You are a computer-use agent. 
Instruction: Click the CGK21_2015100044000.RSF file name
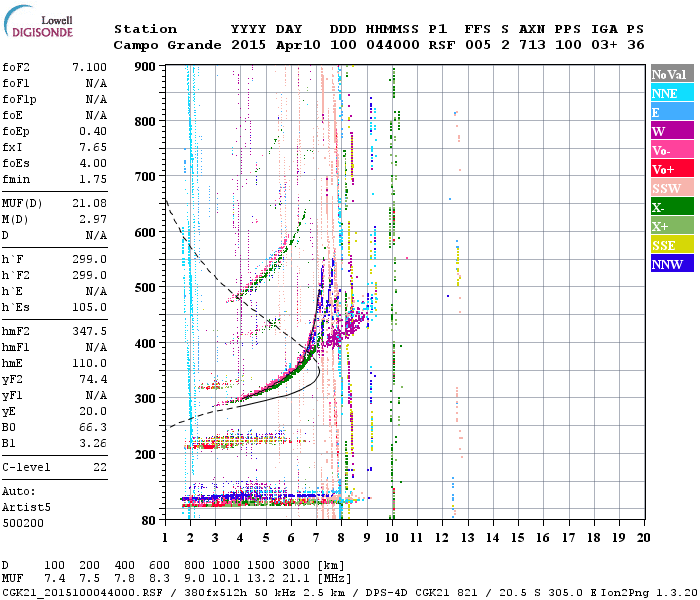[82, 592]
